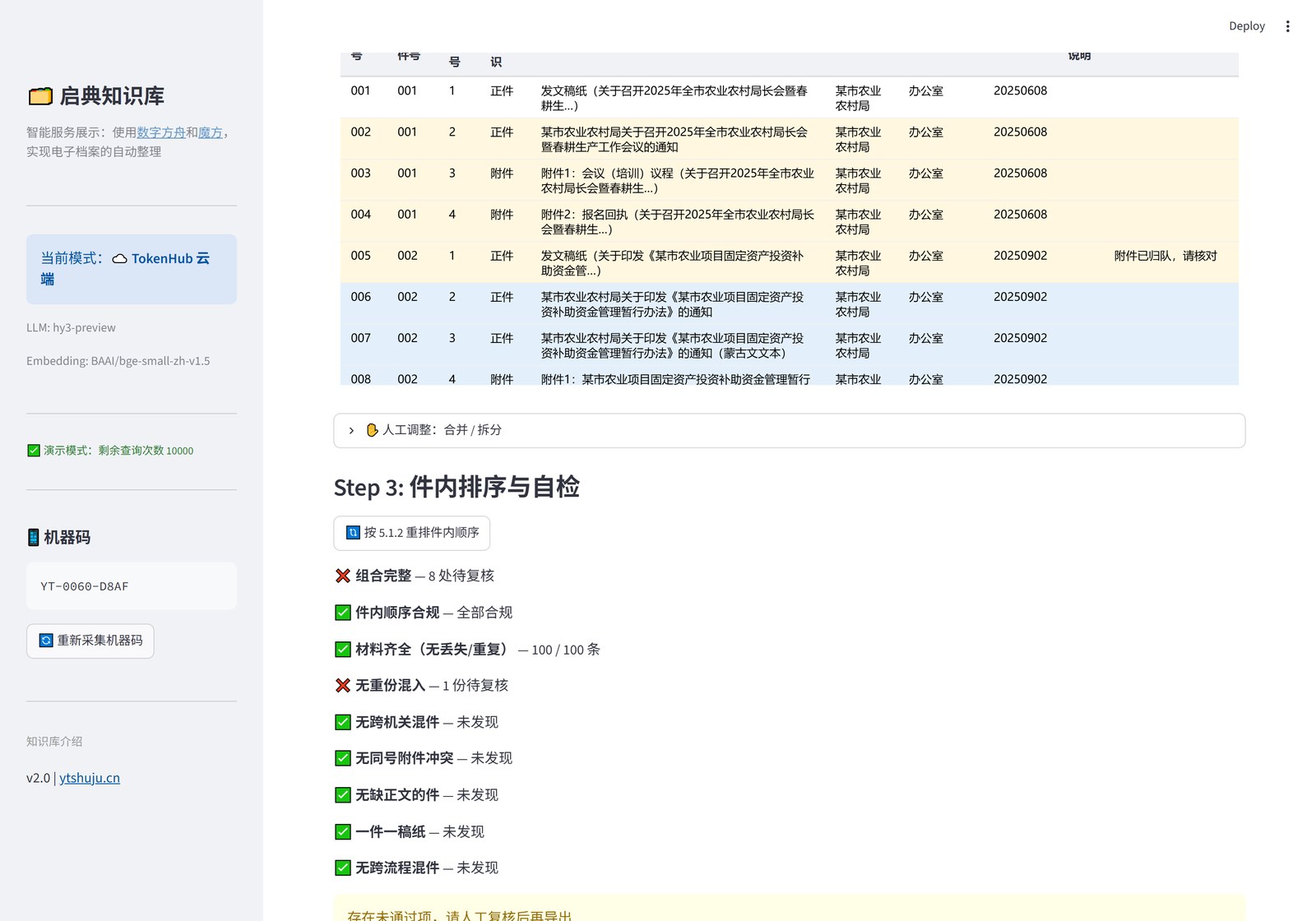The width and height of the screenshot is (1316, 921).
Task: Open the 数字方舟 link
Action: (161, 132)
